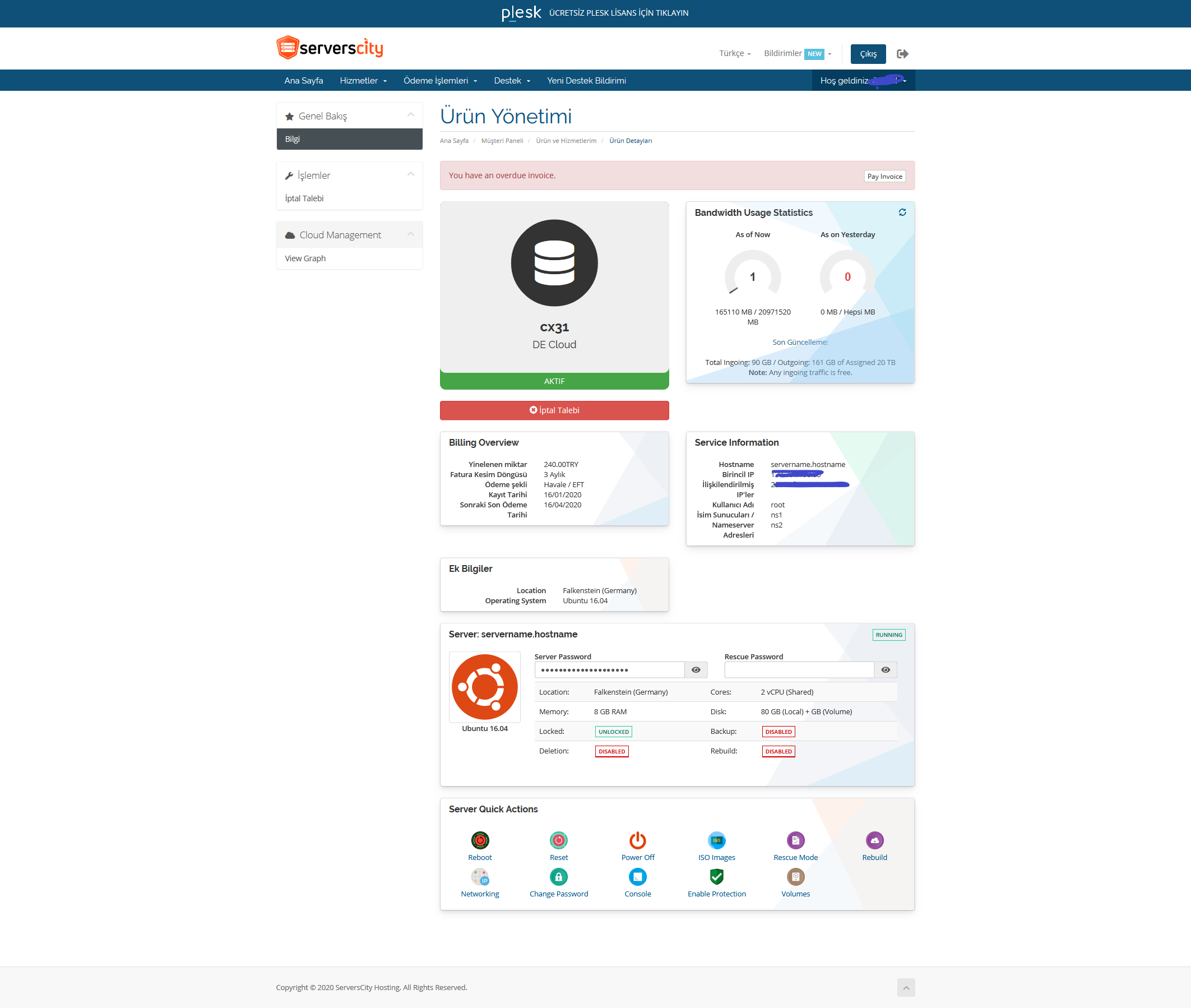Click the Plesk logo in top banner

[x=521, y=12]
